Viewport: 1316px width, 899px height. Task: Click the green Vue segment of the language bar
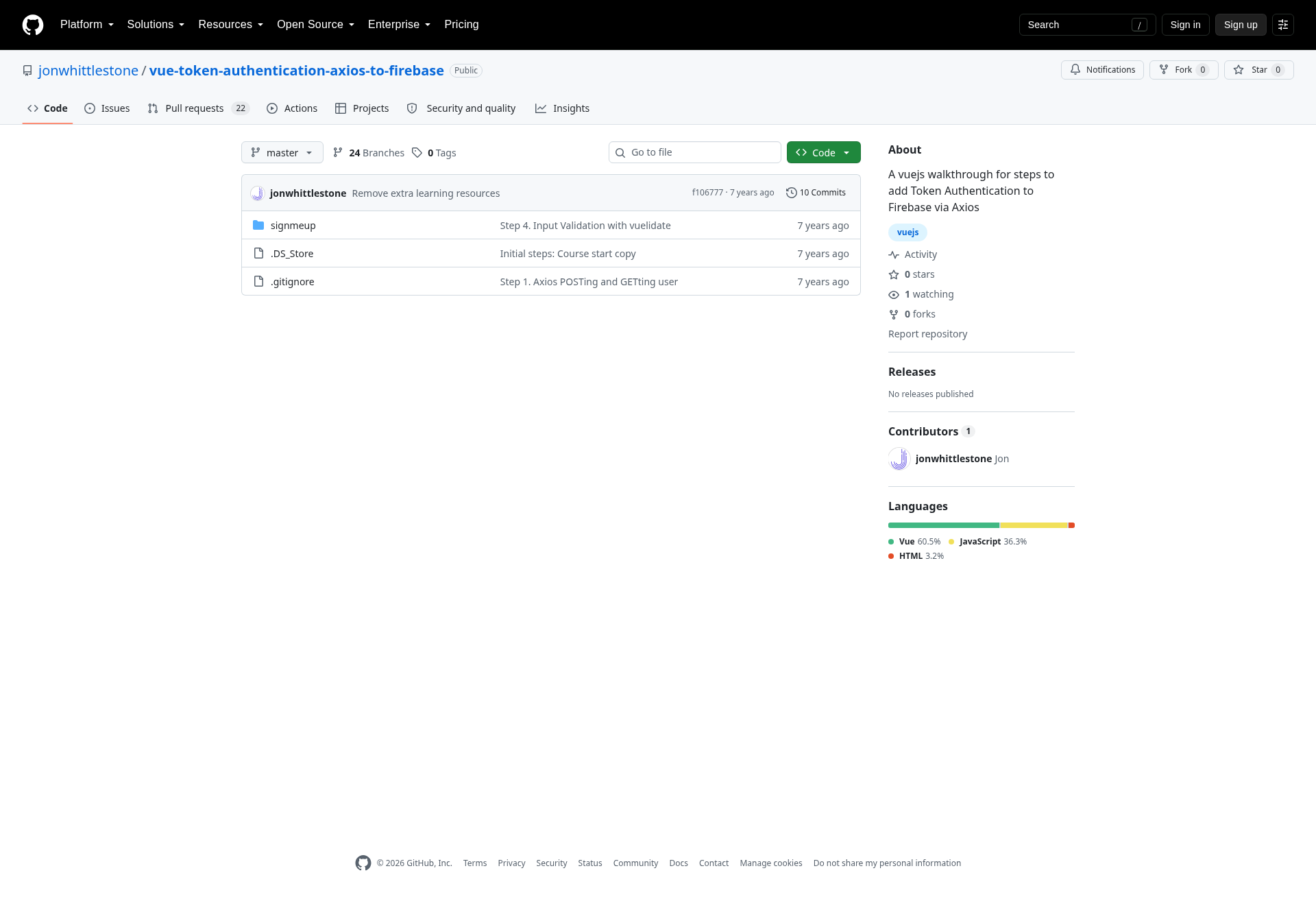pyautogui.click(x=944, y=525)
